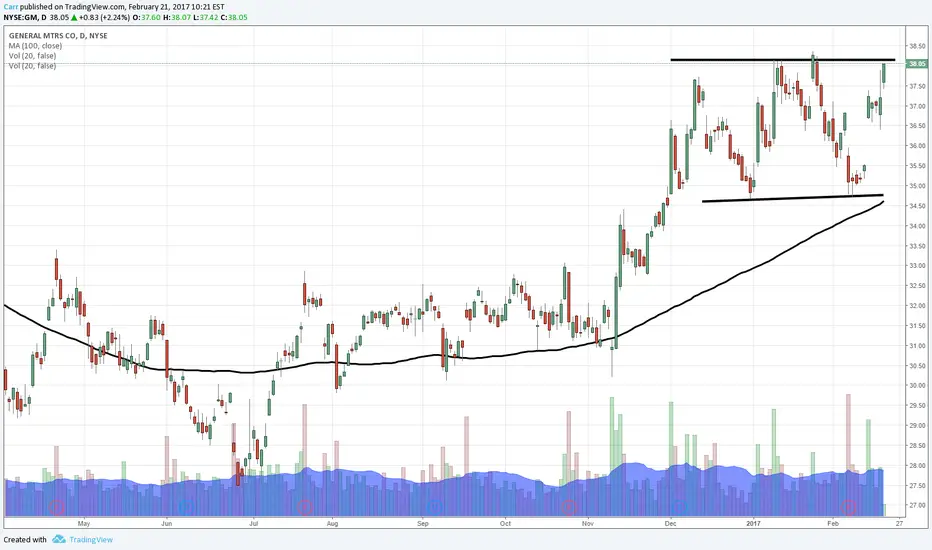Click the 2017 date axis label
Viewport: 932px width, 550px height.
(753, 524)
